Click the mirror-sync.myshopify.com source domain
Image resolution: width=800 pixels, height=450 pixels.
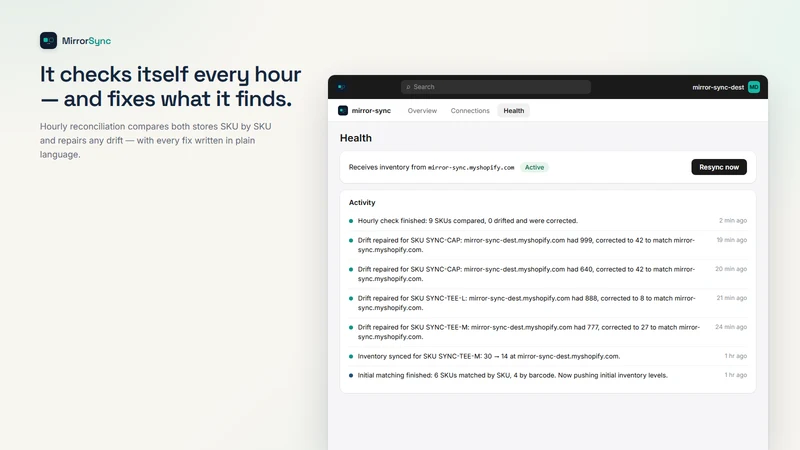pyautogui.click(x=471, y=167)
